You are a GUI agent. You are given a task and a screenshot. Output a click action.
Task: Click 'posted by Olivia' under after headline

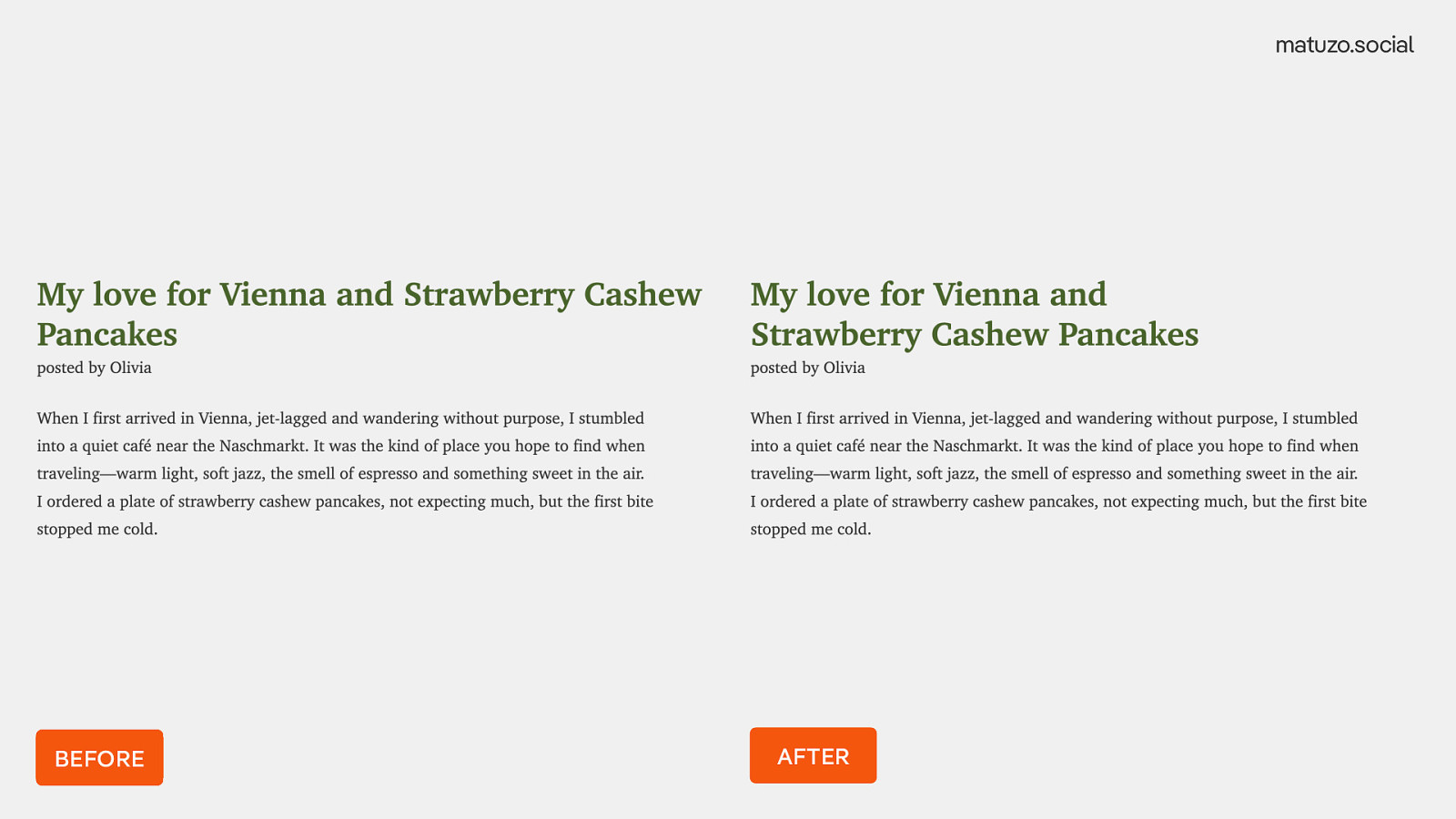[808, 368]
